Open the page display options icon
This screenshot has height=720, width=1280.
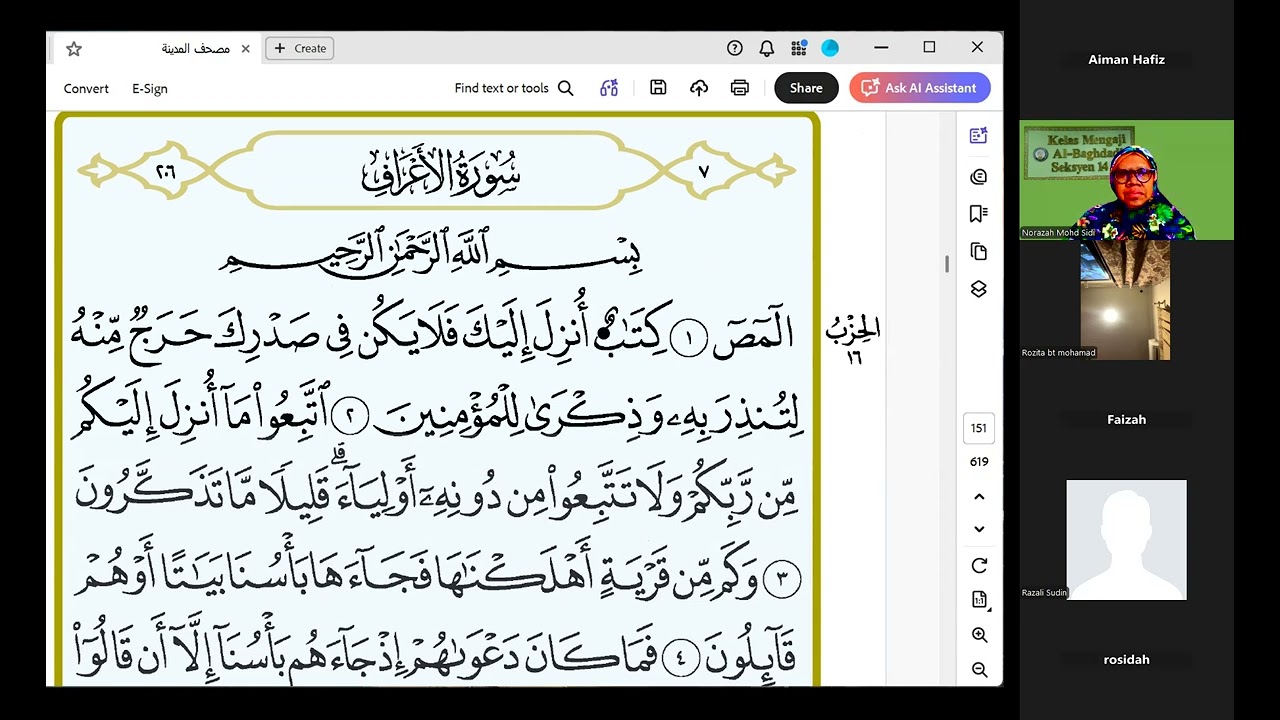pyautogui.click(x=980, y=600)
